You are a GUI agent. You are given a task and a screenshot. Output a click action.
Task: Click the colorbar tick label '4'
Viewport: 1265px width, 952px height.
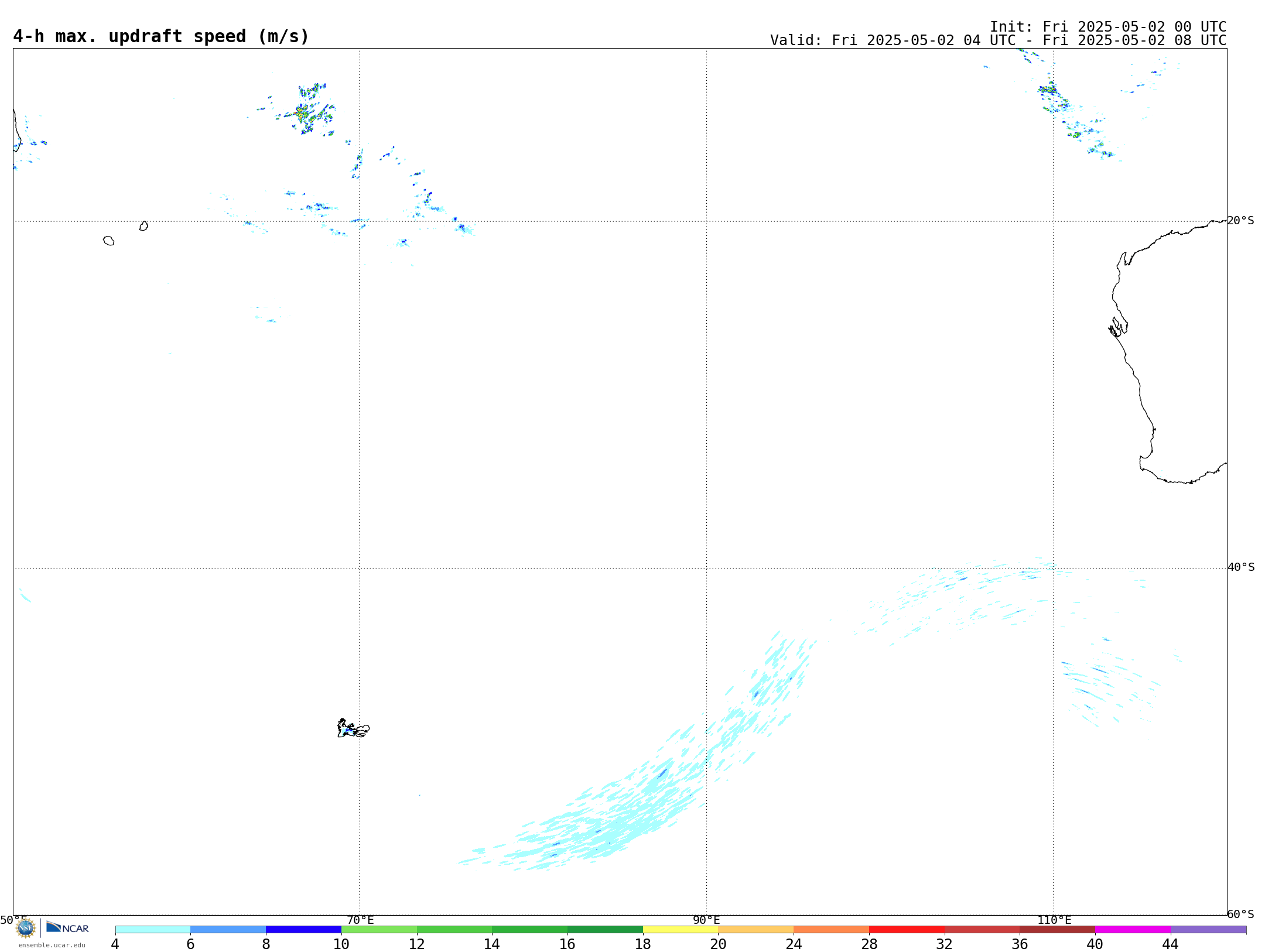tap(115, 944)
